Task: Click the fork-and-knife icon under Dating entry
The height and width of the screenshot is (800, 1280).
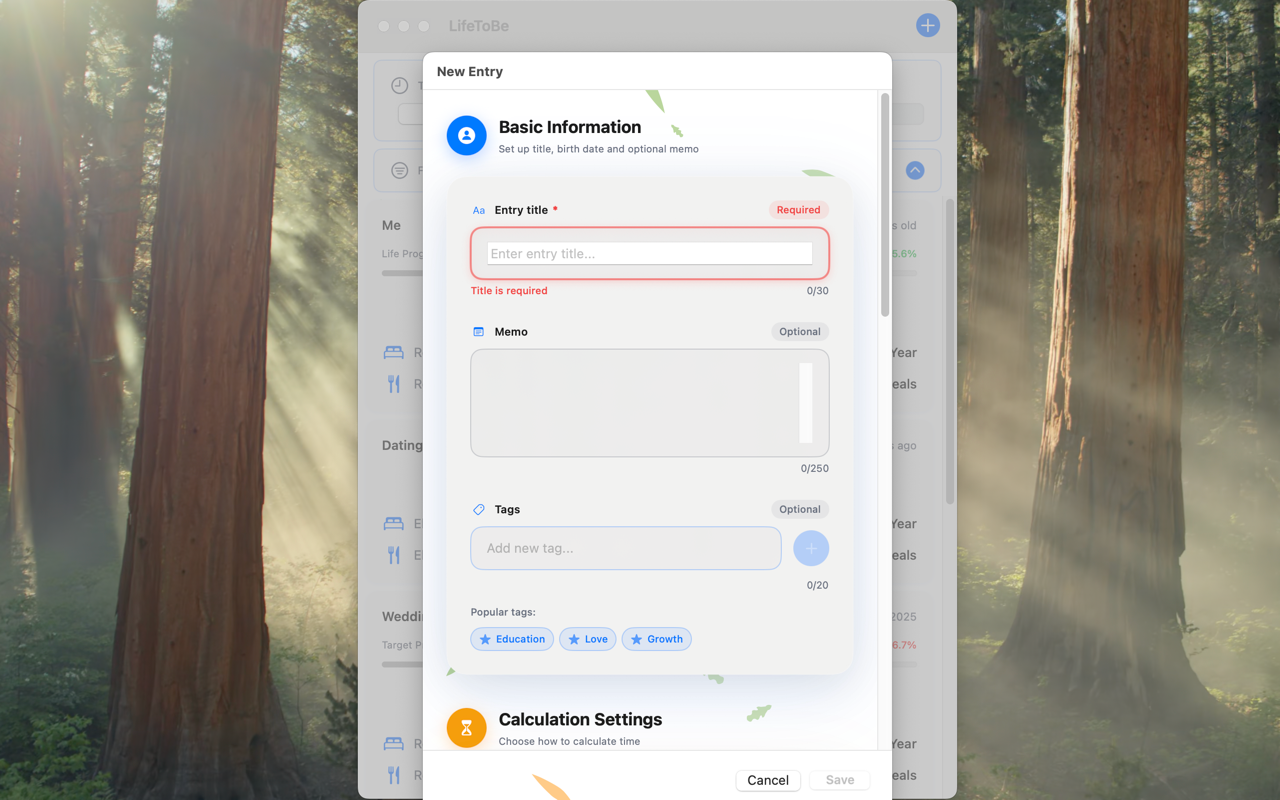Action: click(394, 555)
